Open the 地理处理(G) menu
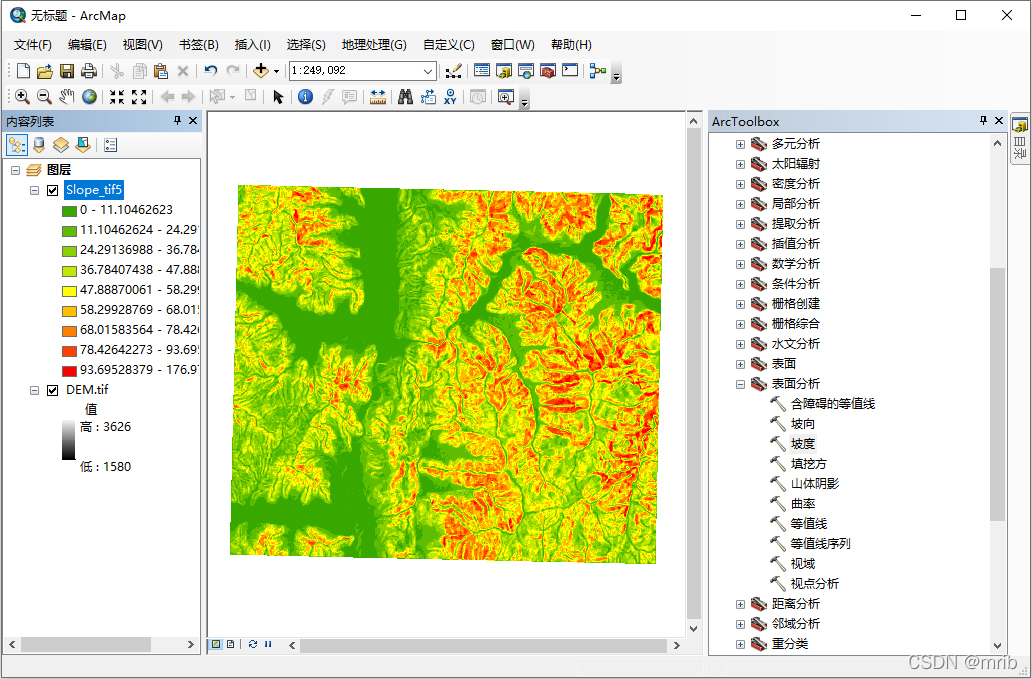Image resolution: width=1032 pixels, height=679 pixels. click(374, 45)
